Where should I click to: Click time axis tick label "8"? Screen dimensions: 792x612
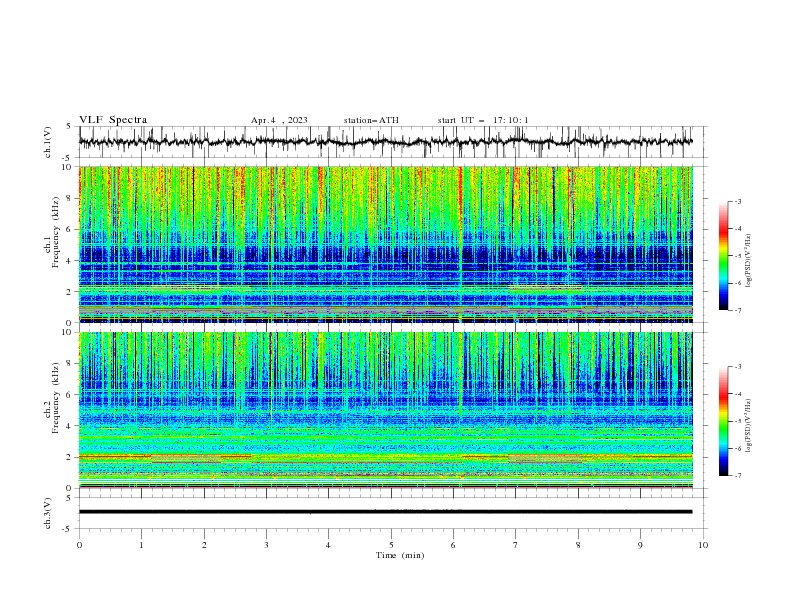coord(578,545)
